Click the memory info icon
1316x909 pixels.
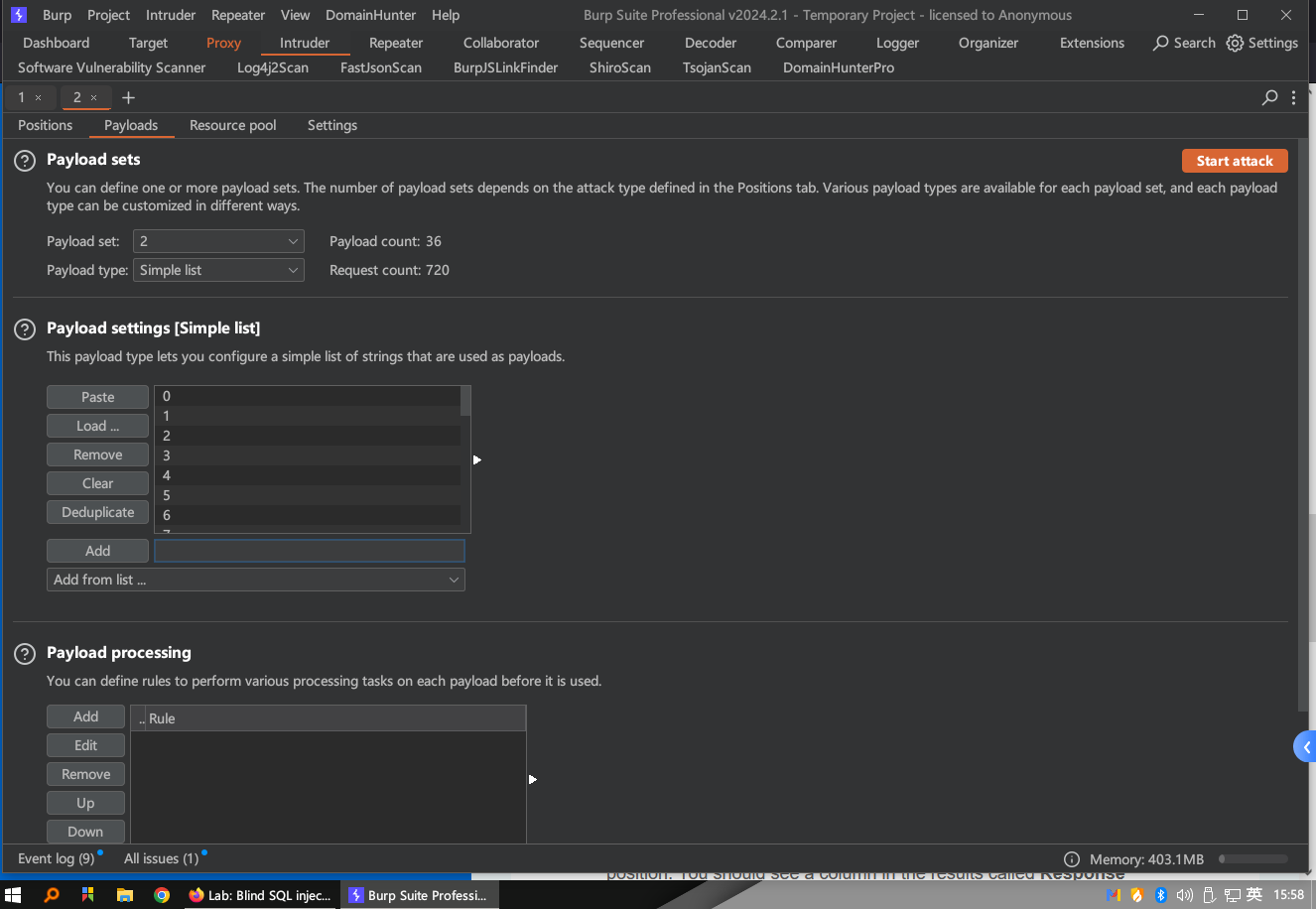[1072, 859]
